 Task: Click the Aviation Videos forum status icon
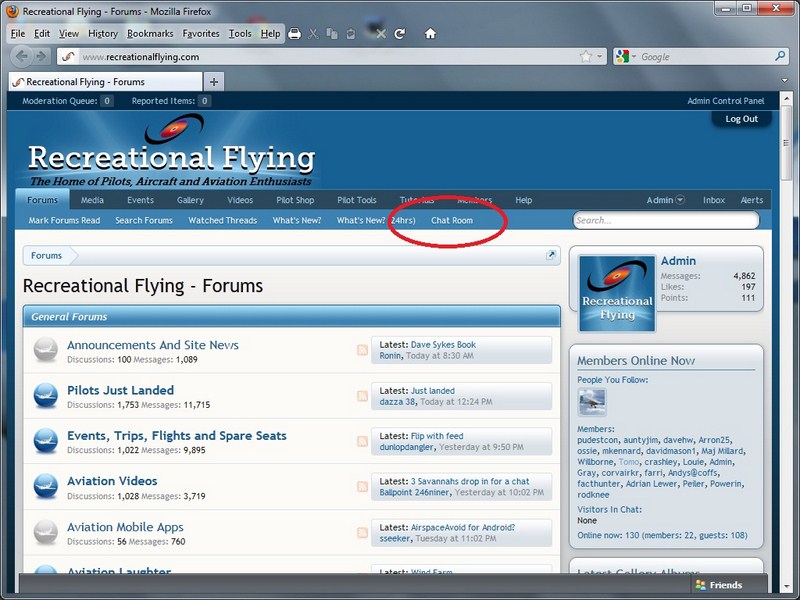tap(46, 486)
